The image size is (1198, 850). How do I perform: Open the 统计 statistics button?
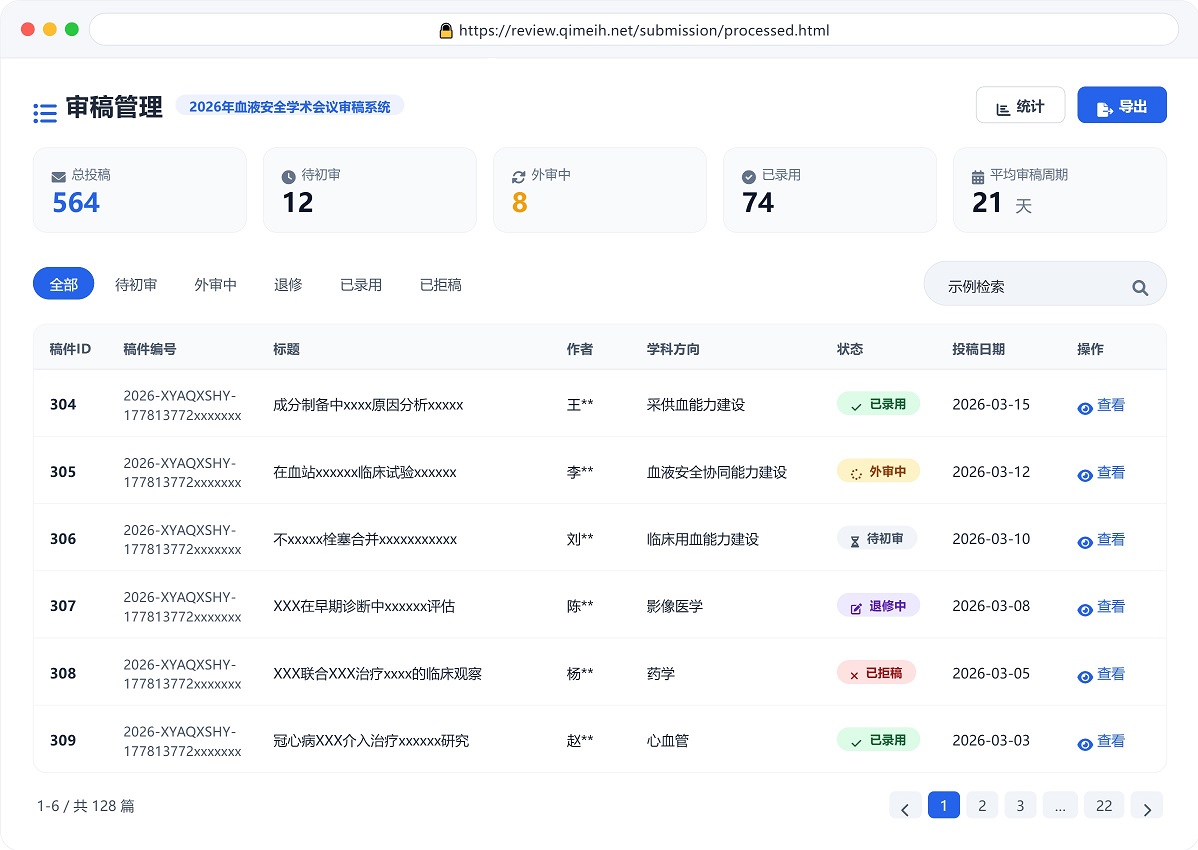coord(1020,105)
